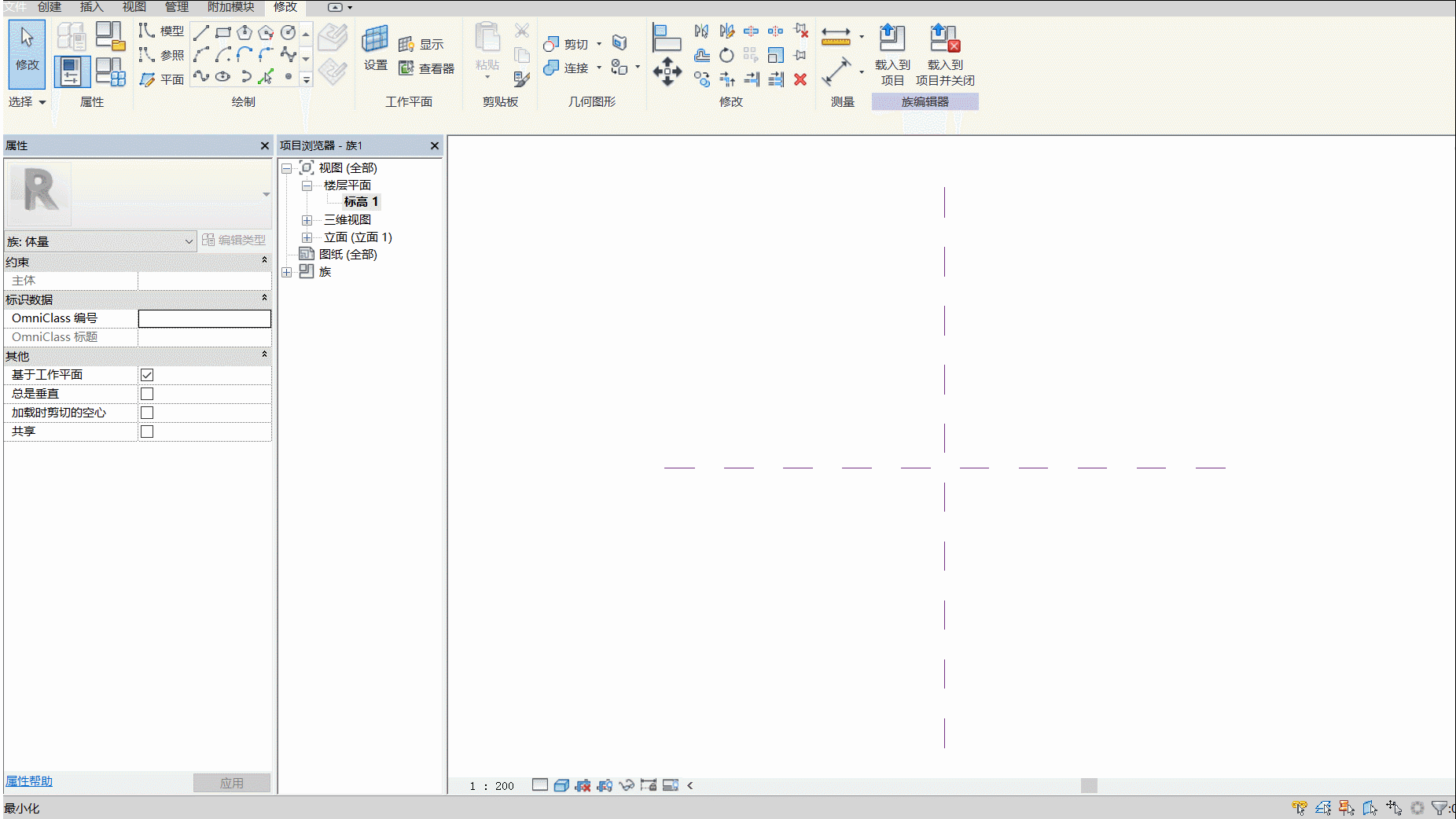The image size is (1456, 819).
Task: Open the Set work plane tool
Action: click(375, 48)
